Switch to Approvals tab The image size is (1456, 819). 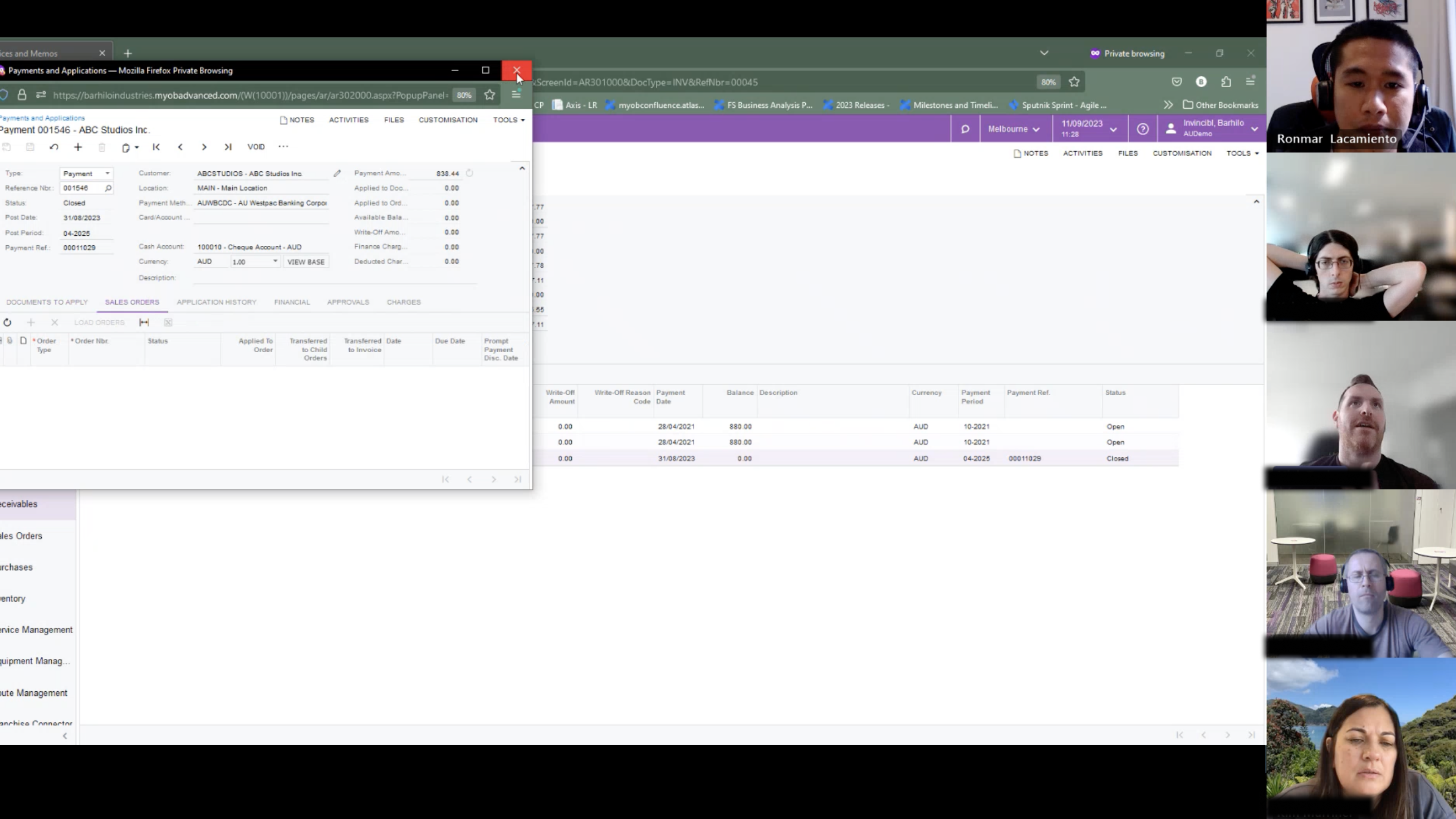[x=348, y=302]
